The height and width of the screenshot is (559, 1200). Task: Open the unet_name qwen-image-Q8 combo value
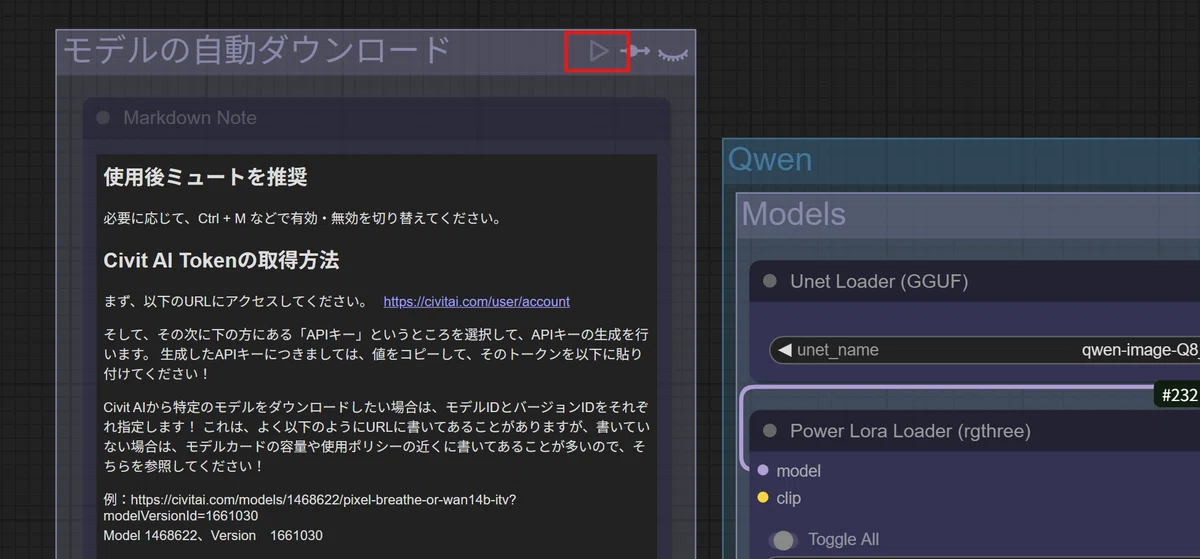[x=1140, y=350]
